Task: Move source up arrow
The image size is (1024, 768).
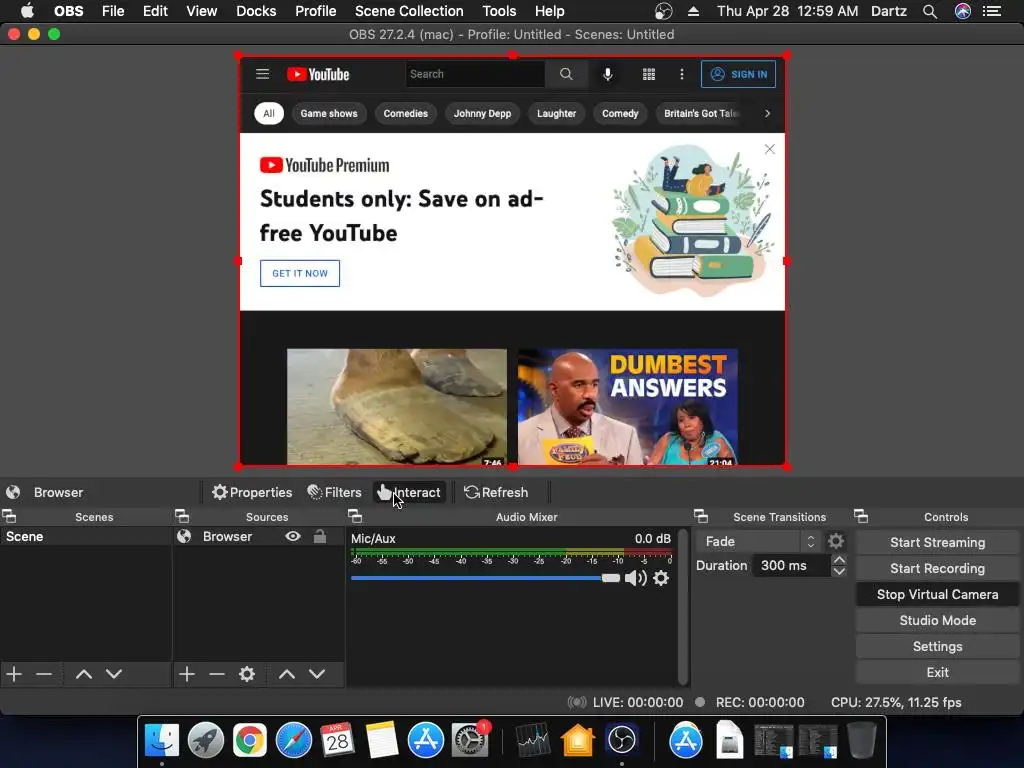Action: click(287, 673)
